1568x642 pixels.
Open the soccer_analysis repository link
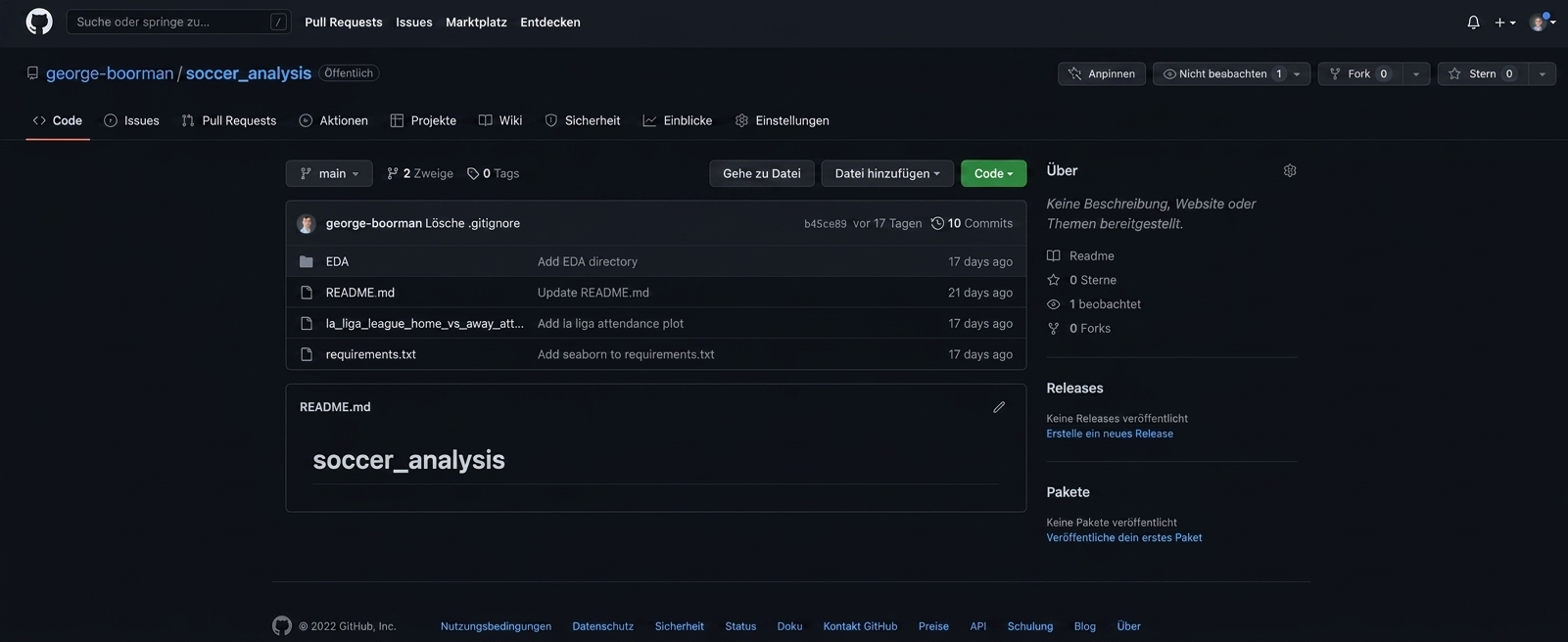(x=249, y=73)
